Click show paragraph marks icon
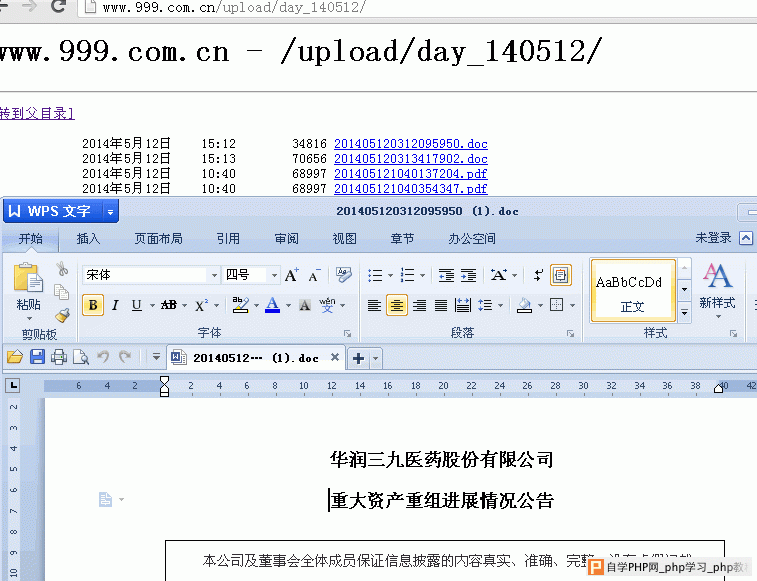Screen dimensions: 757x581 click(538, 275)
